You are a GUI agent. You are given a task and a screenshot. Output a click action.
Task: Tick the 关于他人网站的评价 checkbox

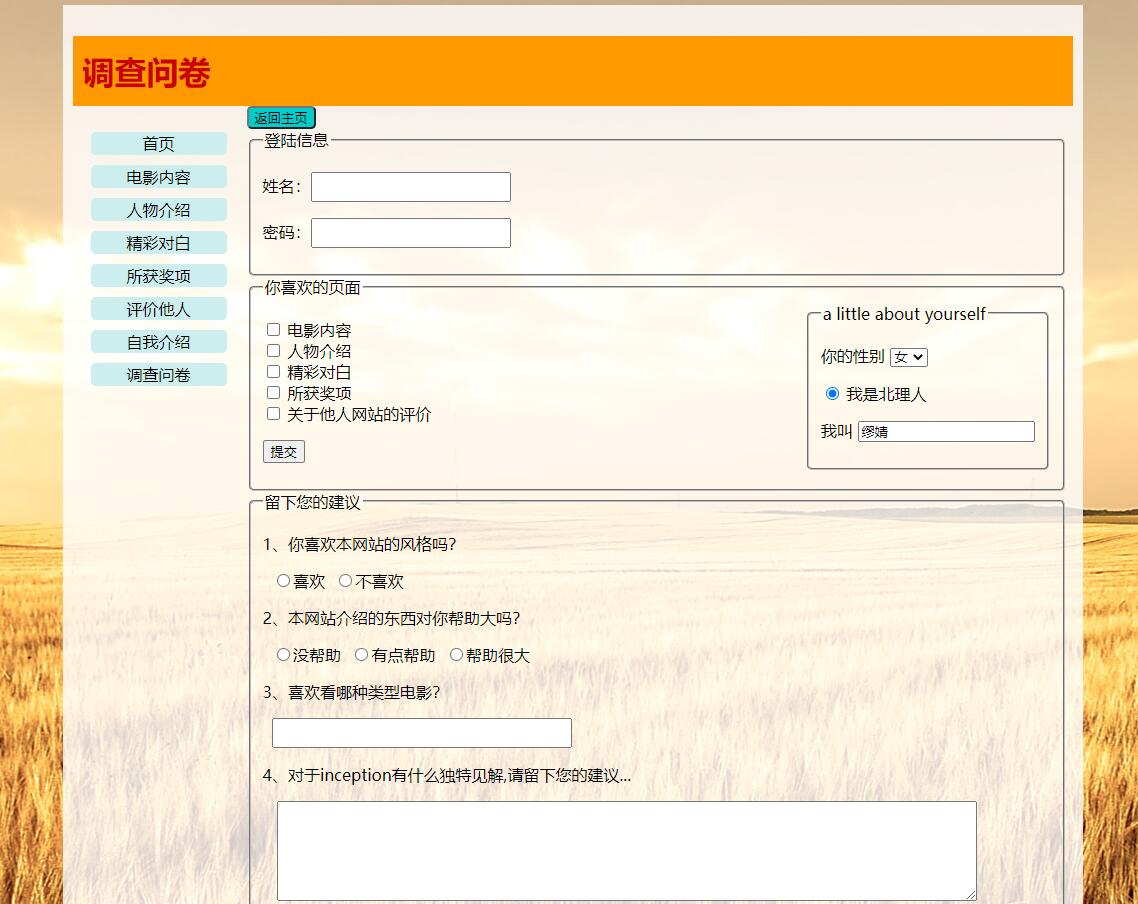coord(273,414)
